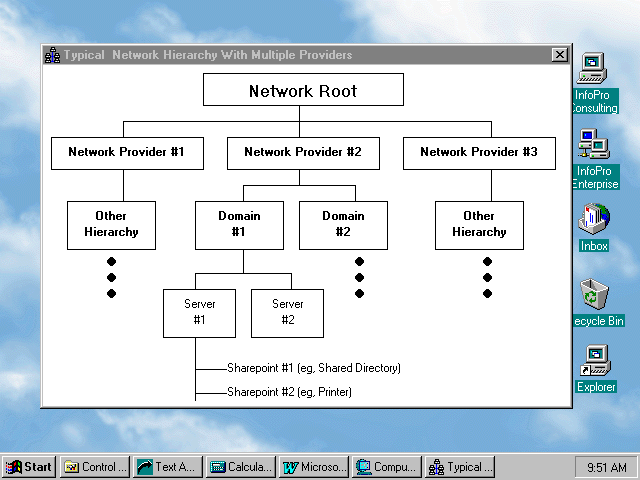Click the 9:51 AM taskbar clock
640x480 pixels.
pyautogui.click(x=604, y=467)
